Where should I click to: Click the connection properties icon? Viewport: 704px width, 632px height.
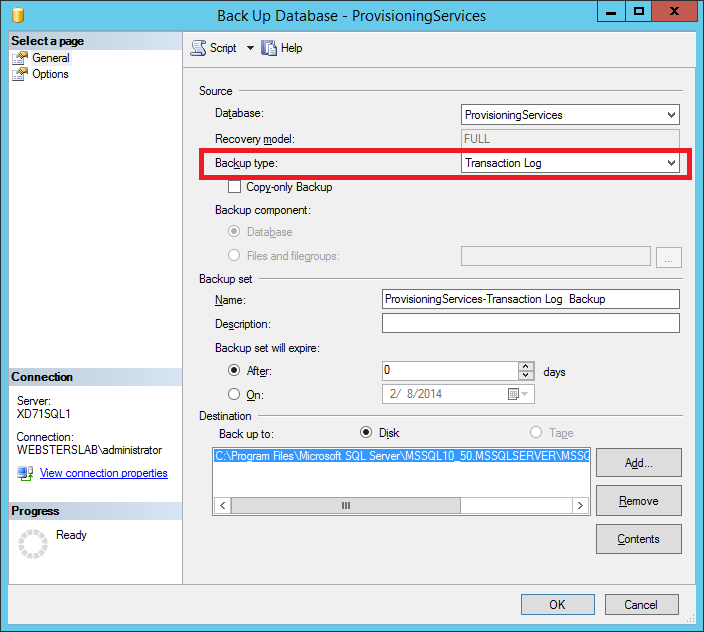25,473
